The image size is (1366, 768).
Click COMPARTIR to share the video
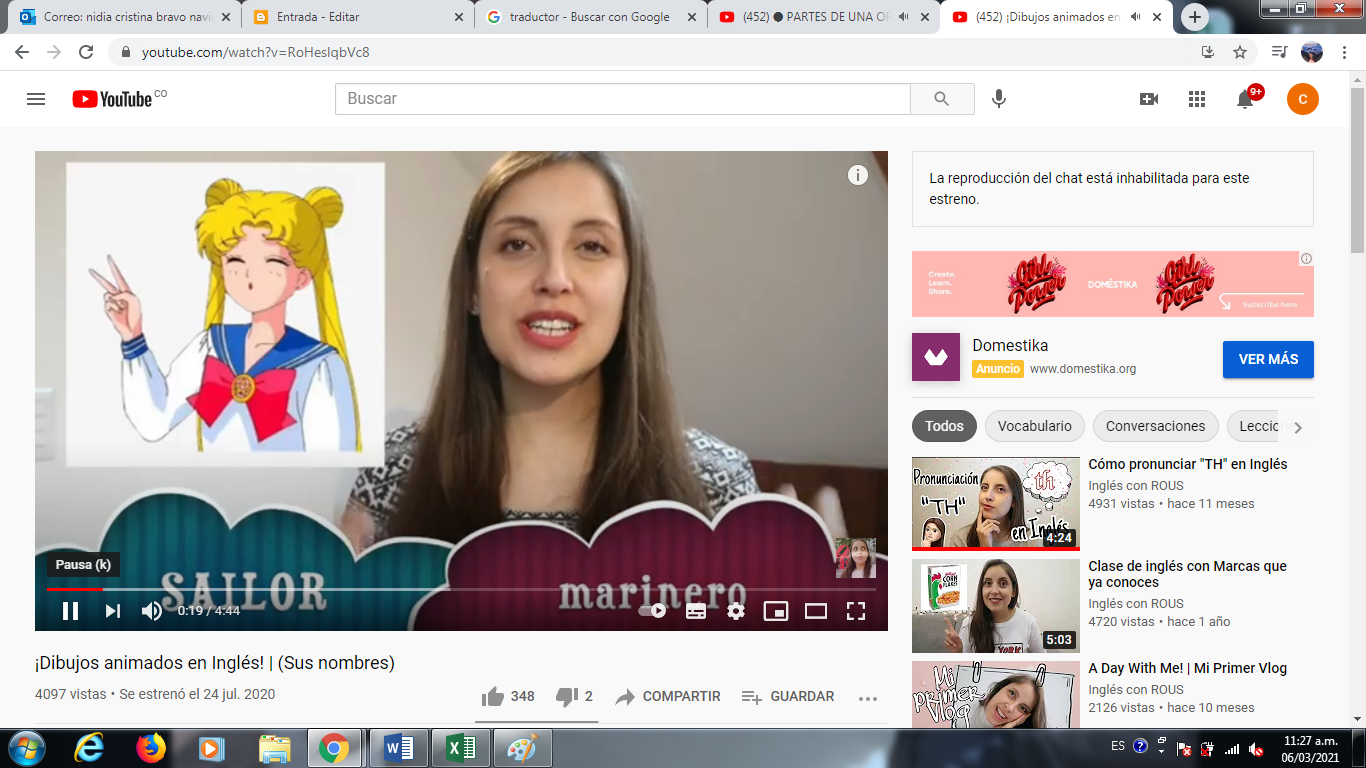click(667, 696)
